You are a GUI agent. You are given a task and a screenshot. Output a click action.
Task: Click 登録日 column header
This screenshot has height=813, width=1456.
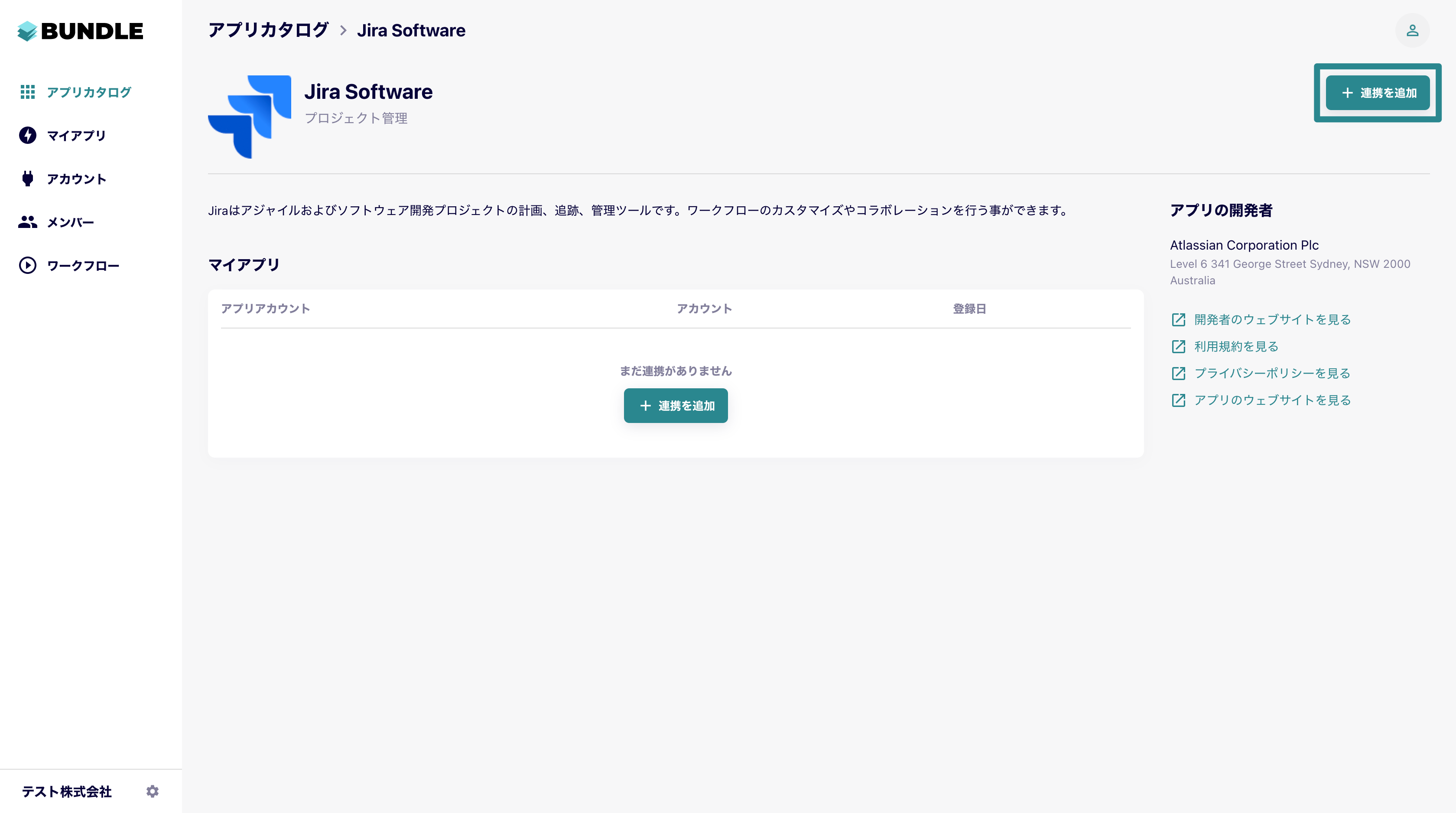(969, 309)
